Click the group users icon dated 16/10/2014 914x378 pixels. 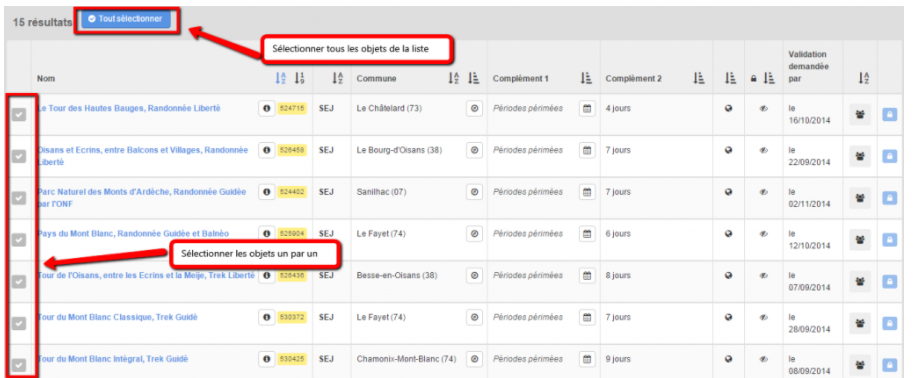[x=860, y=114]
